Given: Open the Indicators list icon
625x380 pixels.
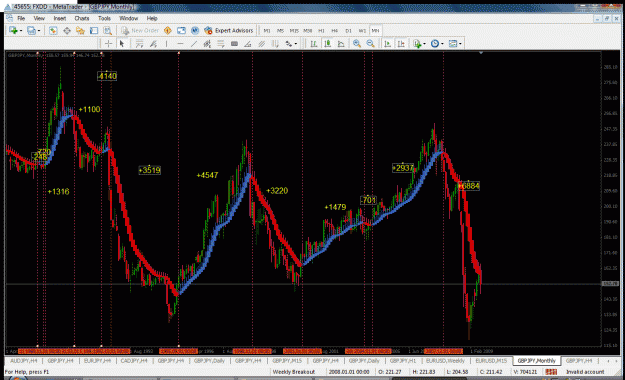Looking at the screenshot, I should [417, 44].
